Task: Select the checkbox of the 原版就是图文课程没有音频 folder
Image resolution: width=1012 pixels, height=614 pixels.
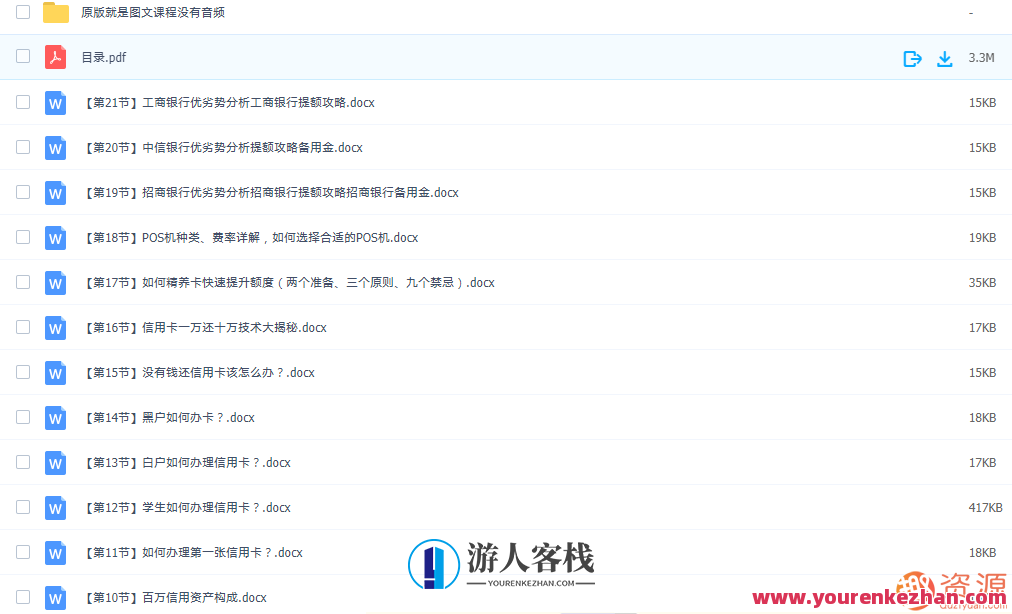Action: (x=22, y=12)
